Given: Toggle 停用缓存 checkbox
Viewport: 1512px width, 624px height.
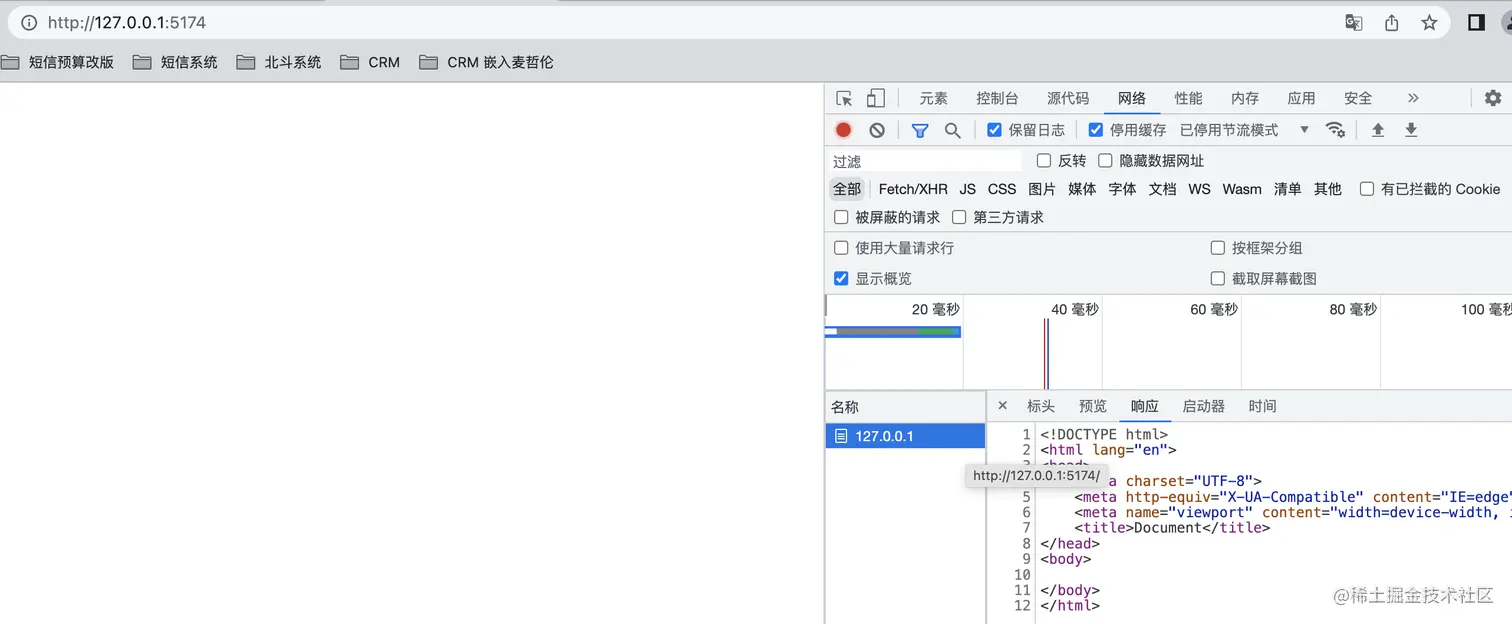Looking at the screenshot, I should click(1095, 130).
